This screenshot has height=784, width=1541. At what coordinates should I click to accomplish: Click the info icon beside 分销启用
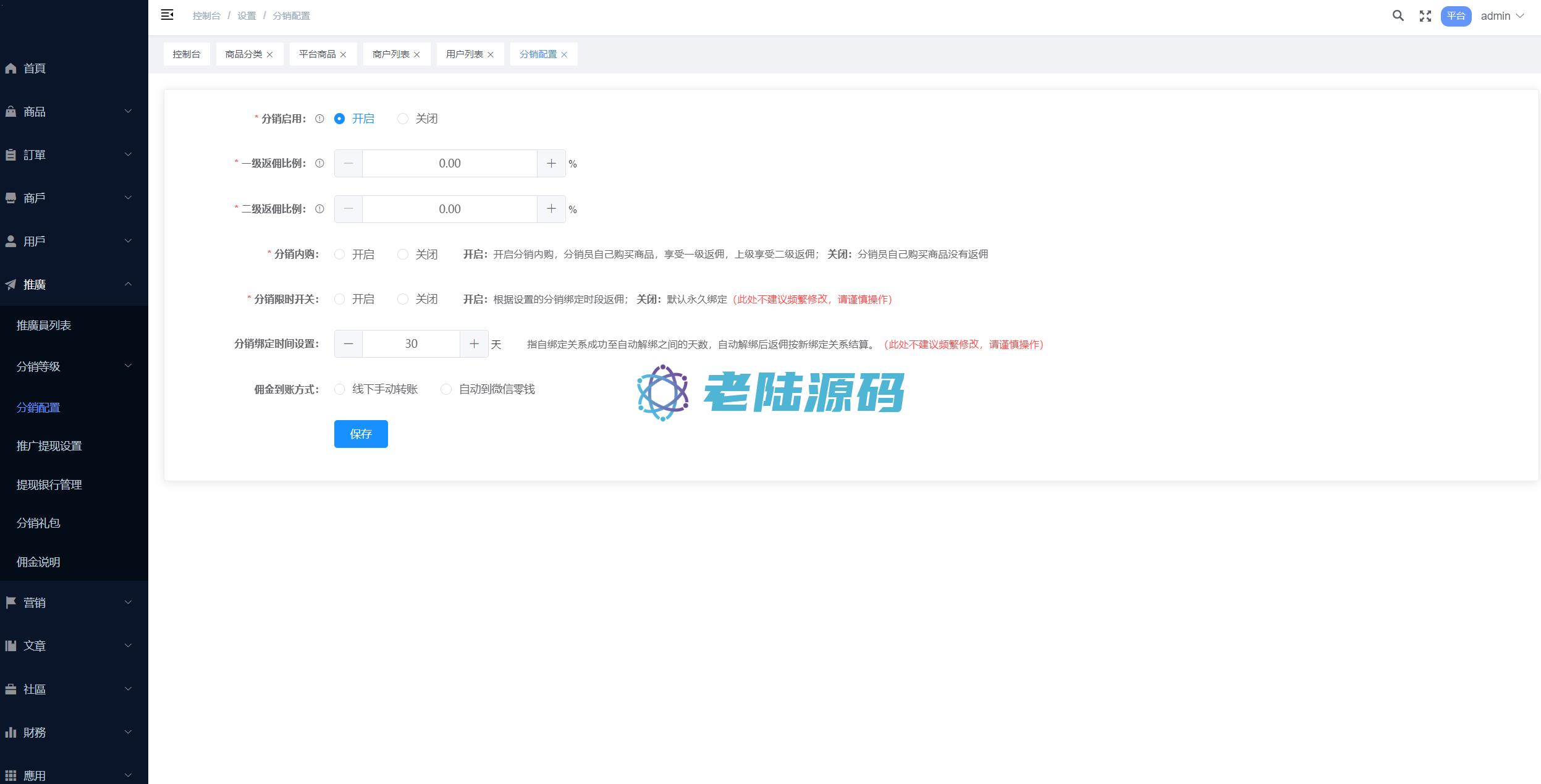coord(319,119)
